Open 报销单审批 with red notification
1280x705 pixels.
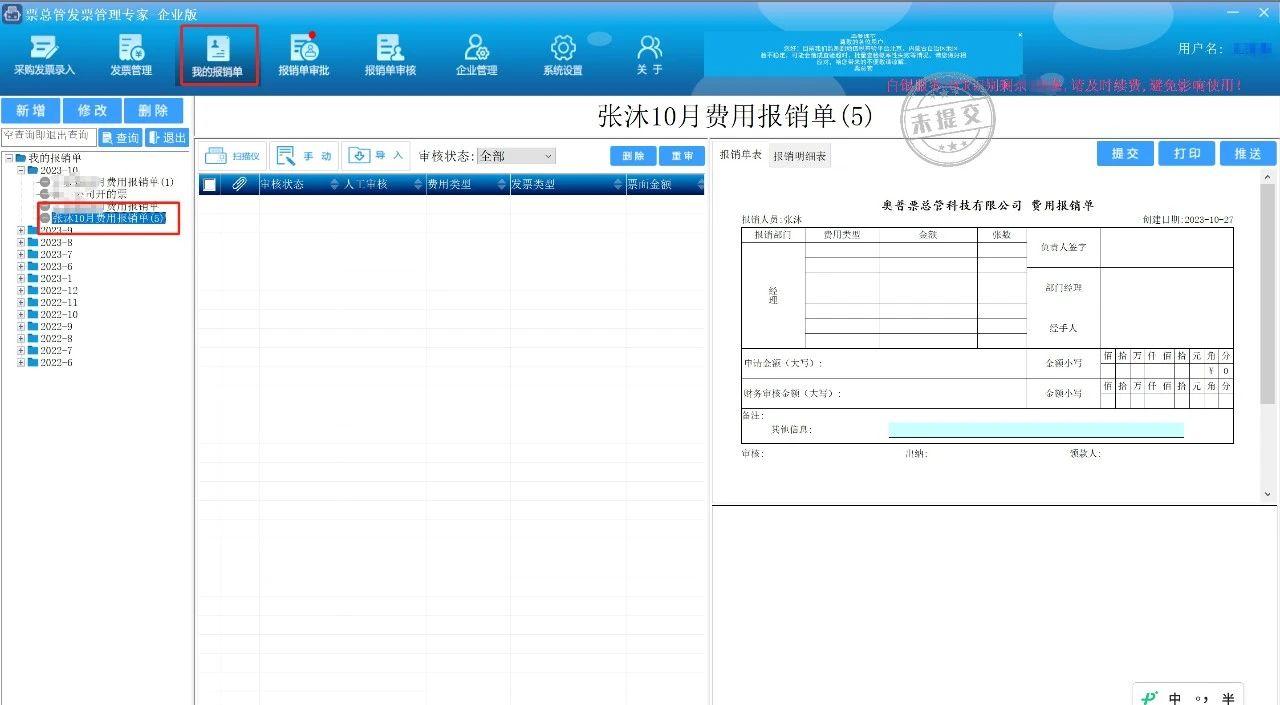point(303,56)
